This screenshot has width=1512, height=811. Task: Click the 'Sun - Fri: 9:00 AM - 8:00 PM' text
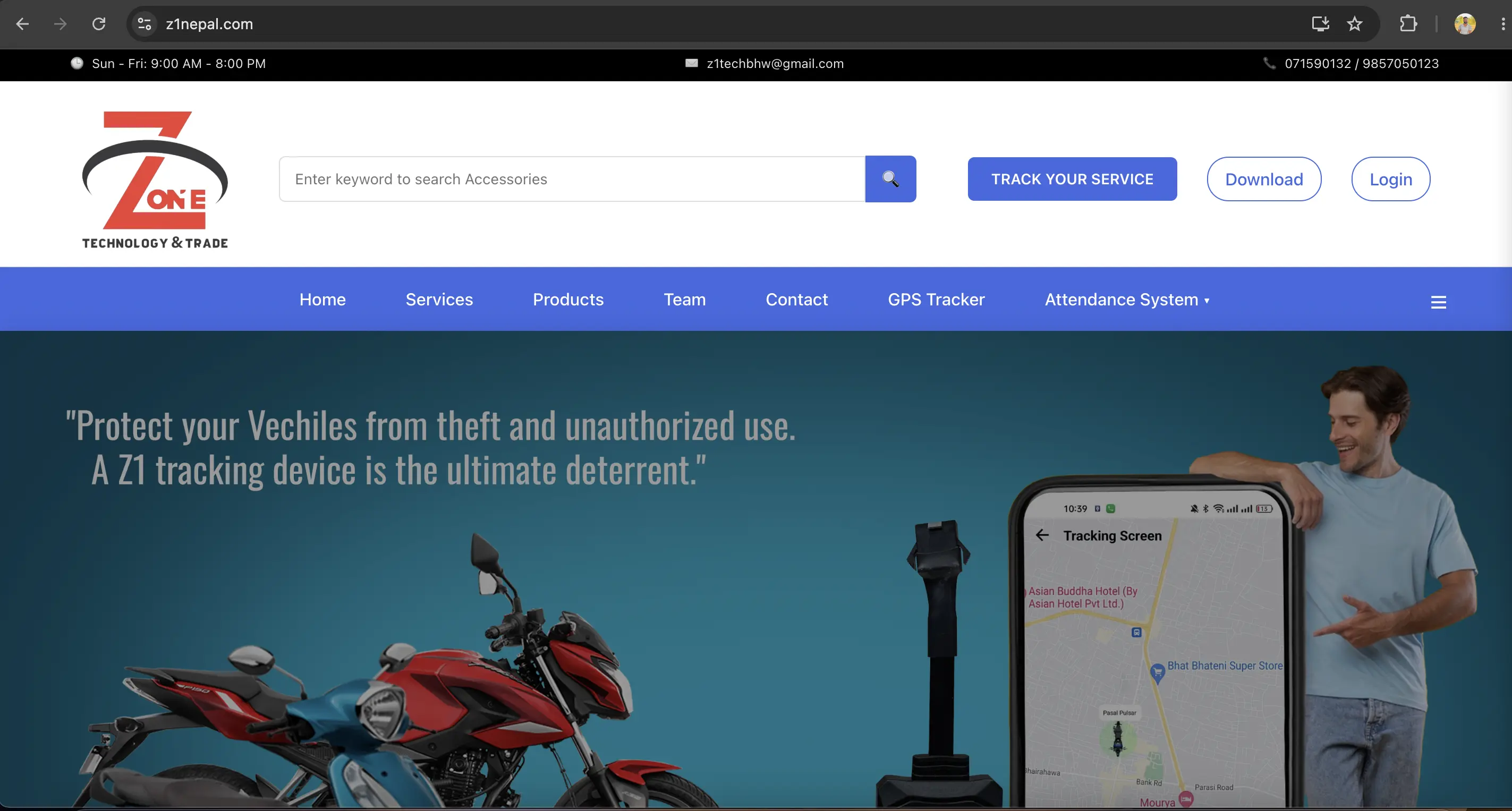(179, 63)
